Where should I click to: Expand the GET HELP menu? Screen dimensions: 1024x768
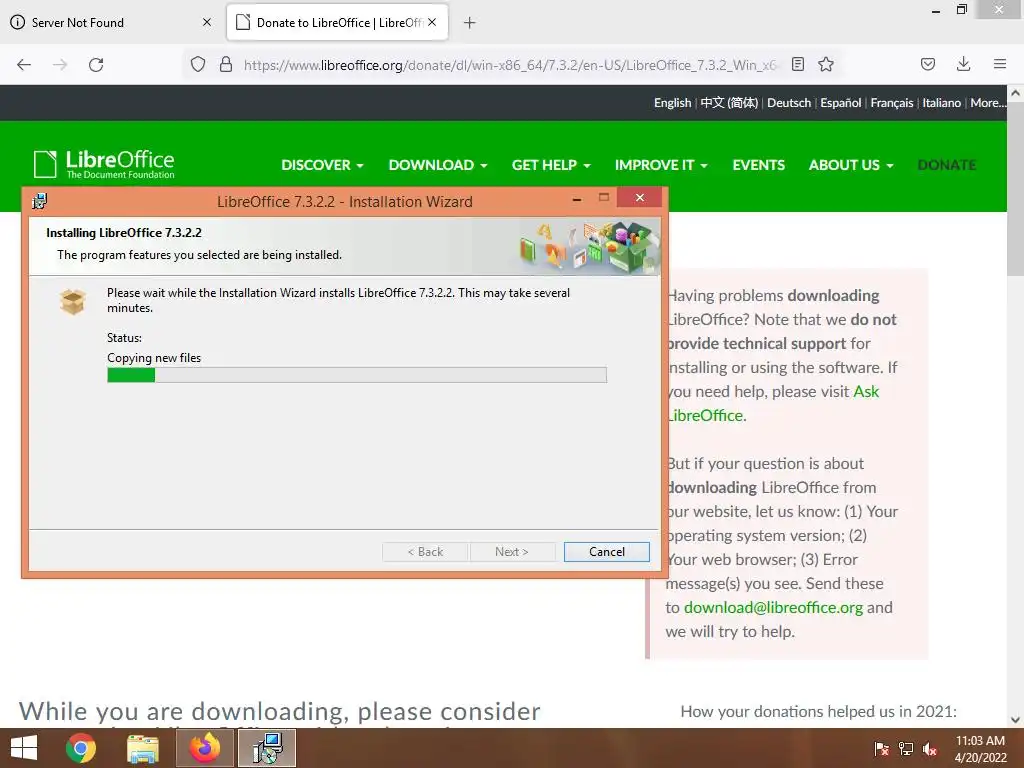(551, 165)
